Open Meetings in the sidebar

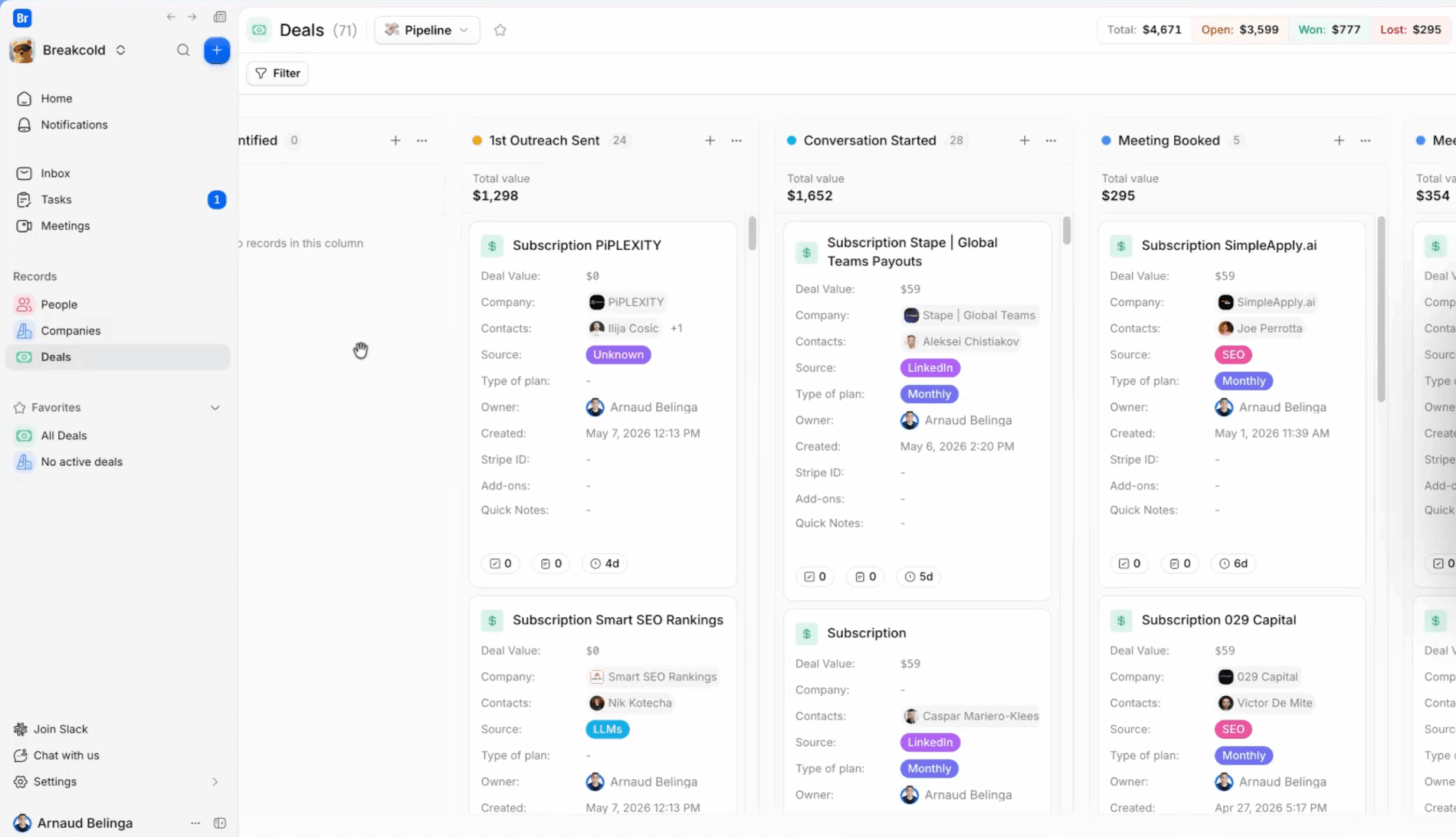pyautogui.click(x=117, y=225)
